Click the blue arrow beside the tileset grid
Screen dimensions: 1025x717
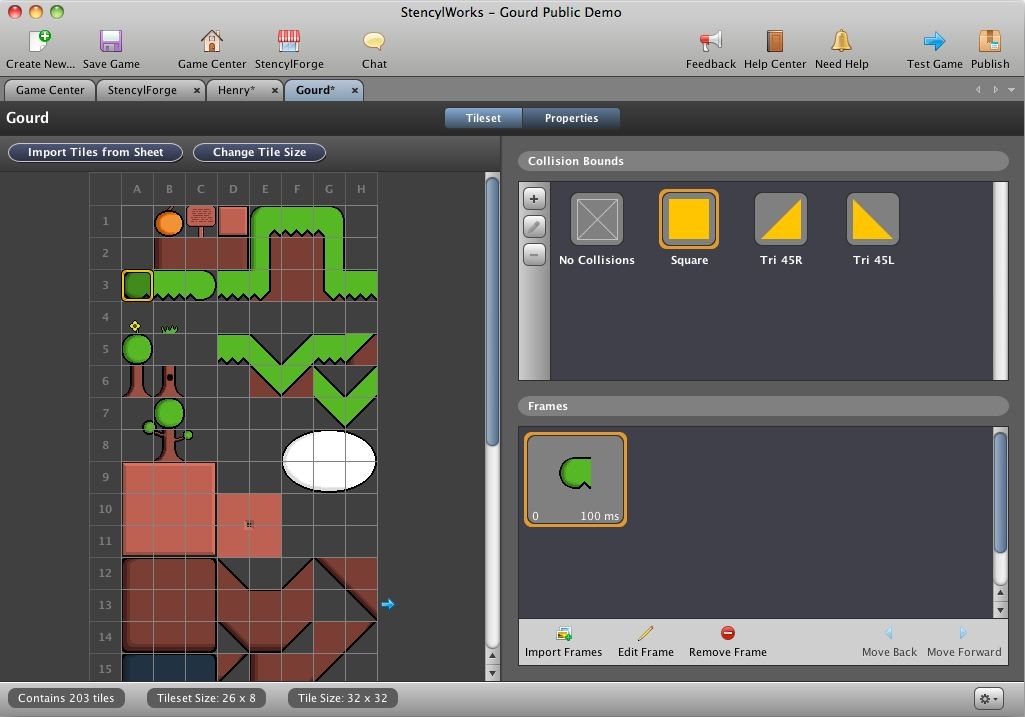pyautogui.click(x=388, y=604)
